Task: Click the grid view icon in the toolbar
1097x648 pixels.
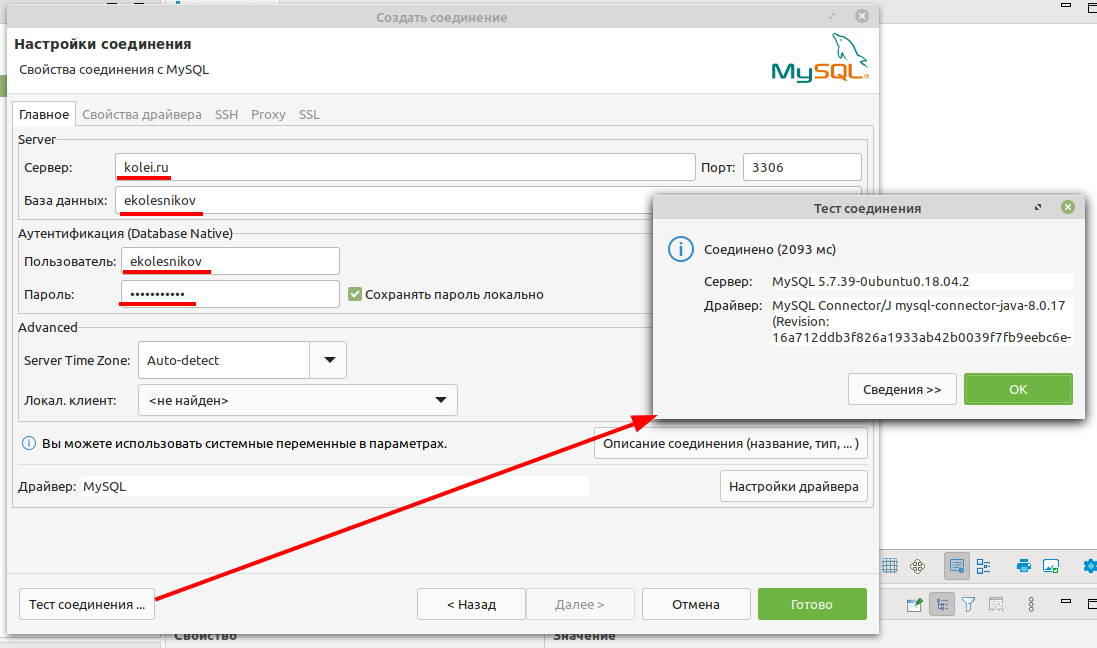Action: click(890, 566)
